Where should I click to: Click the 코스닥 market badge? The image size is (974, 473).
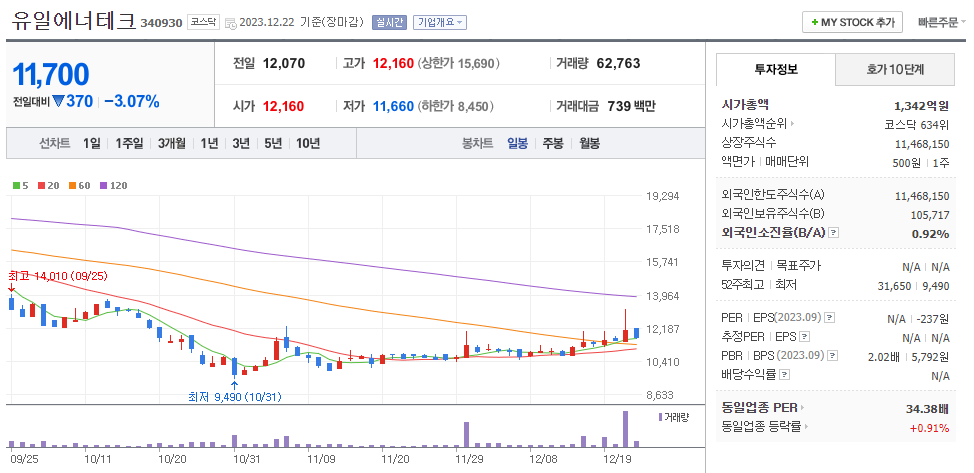(x=203, y=23)
